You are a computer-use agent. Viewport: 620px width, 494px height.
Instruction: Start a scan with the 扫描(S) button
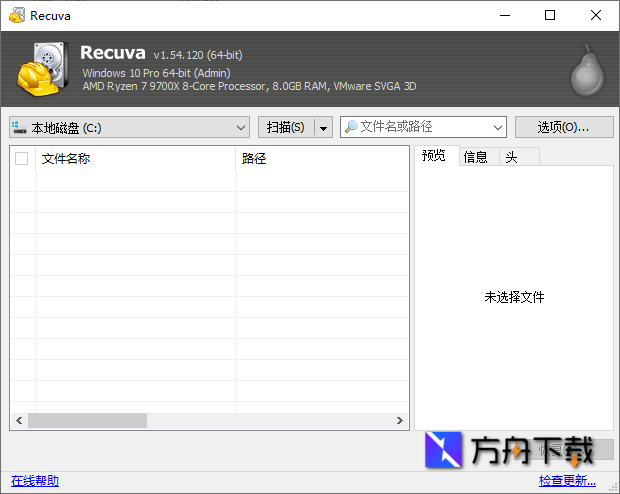point(286,127)
